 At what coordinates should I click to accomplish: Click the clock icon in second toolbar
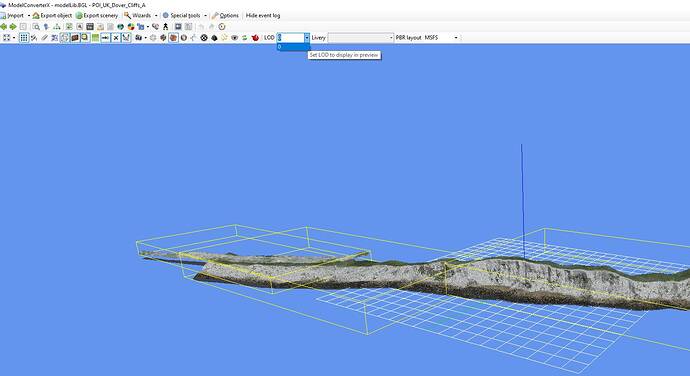(222, 27)
